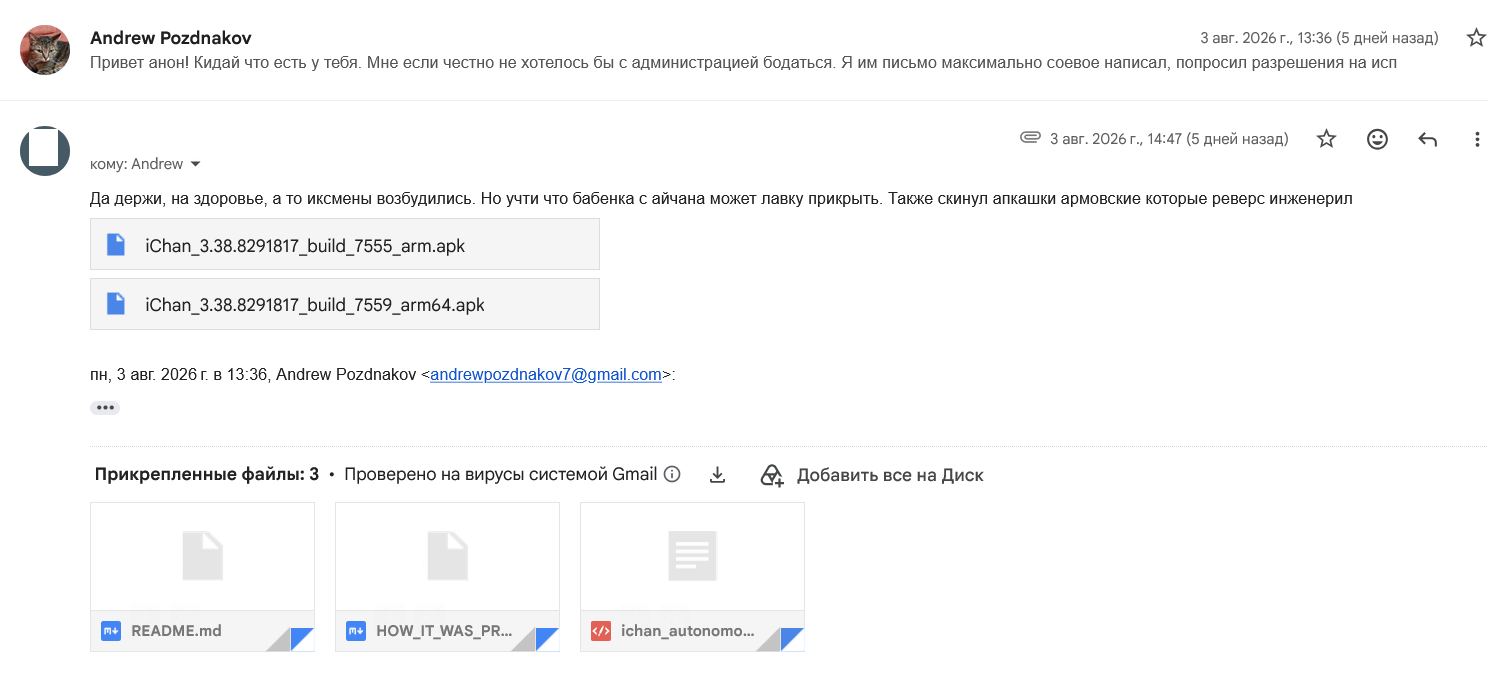Open the andrewpozdnakov7@gmail.com email link
The image size is (1488, 696).
tap(546, 375)
